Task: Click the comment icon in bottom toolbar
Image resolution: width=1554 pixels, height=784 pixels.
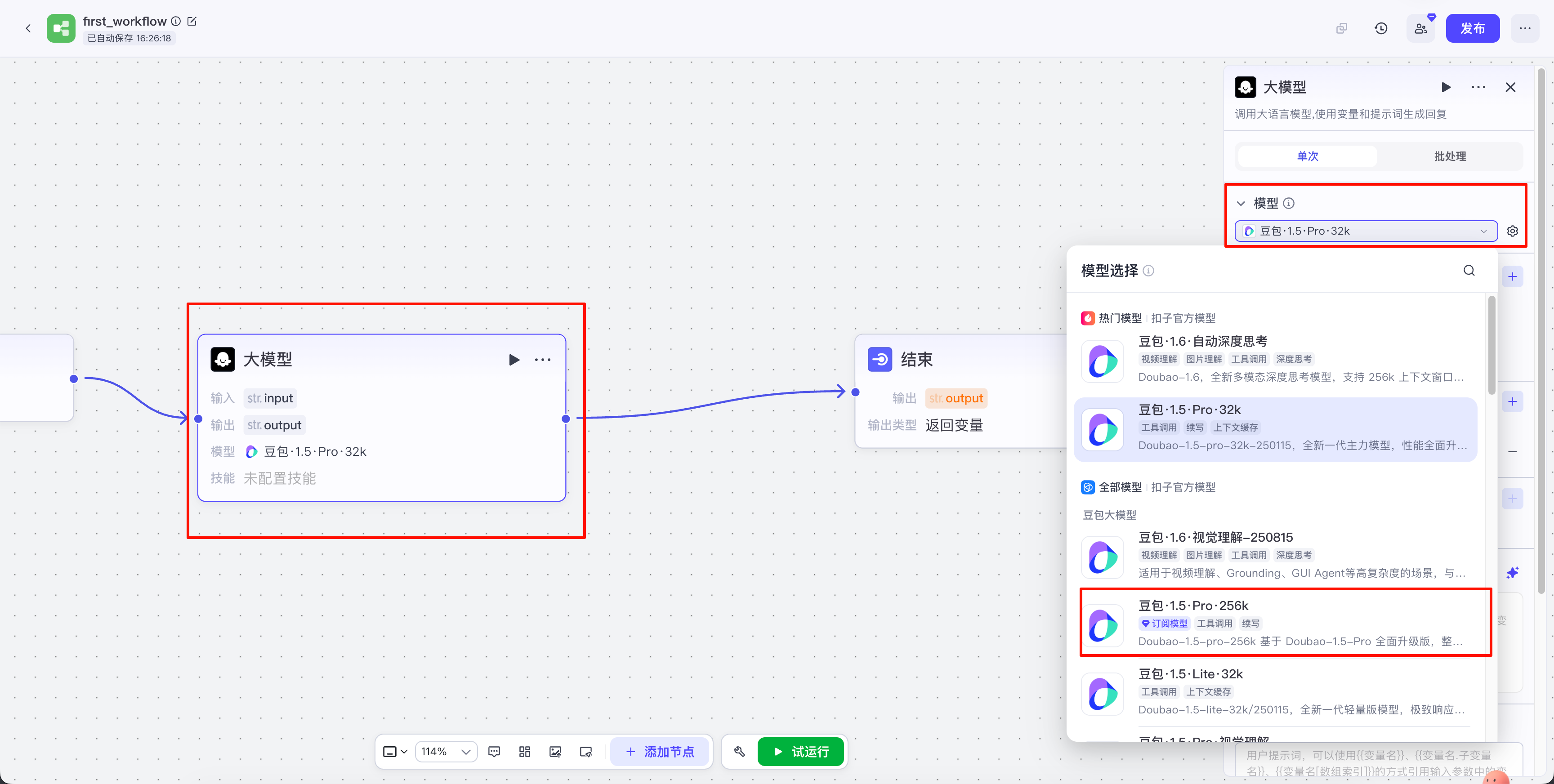Action: (494, 752)
